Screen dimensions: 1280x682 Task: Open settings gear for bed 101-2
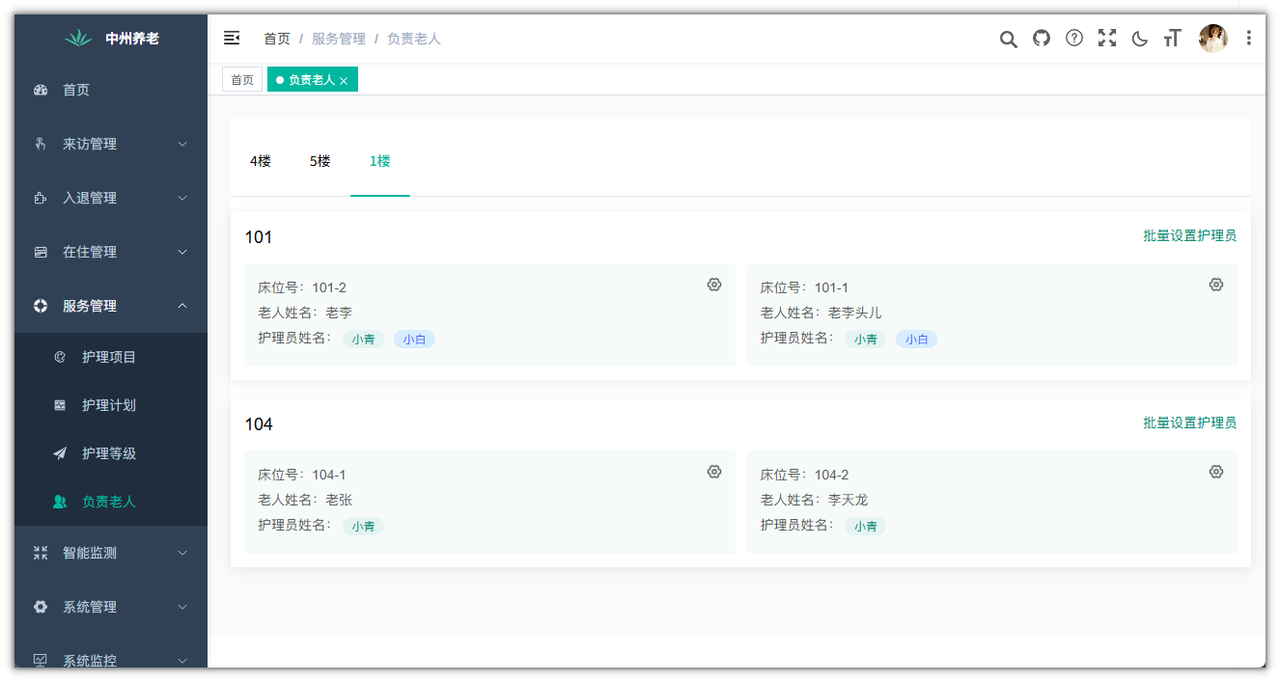[x=714, y=285]
